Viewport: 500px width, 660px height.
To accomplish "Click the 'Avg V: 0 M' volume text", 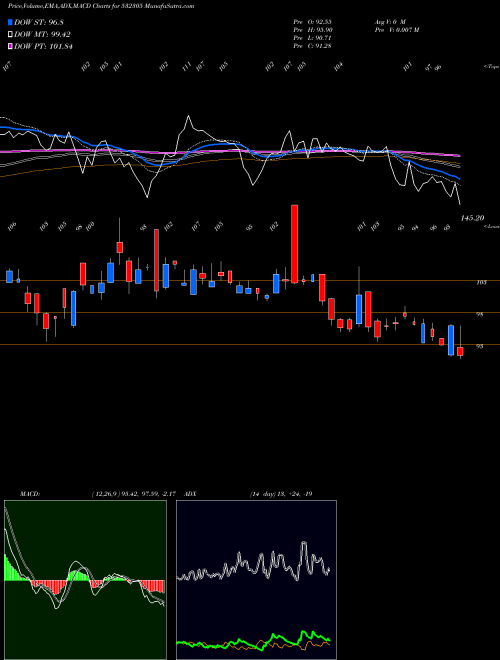I will 390,21.
